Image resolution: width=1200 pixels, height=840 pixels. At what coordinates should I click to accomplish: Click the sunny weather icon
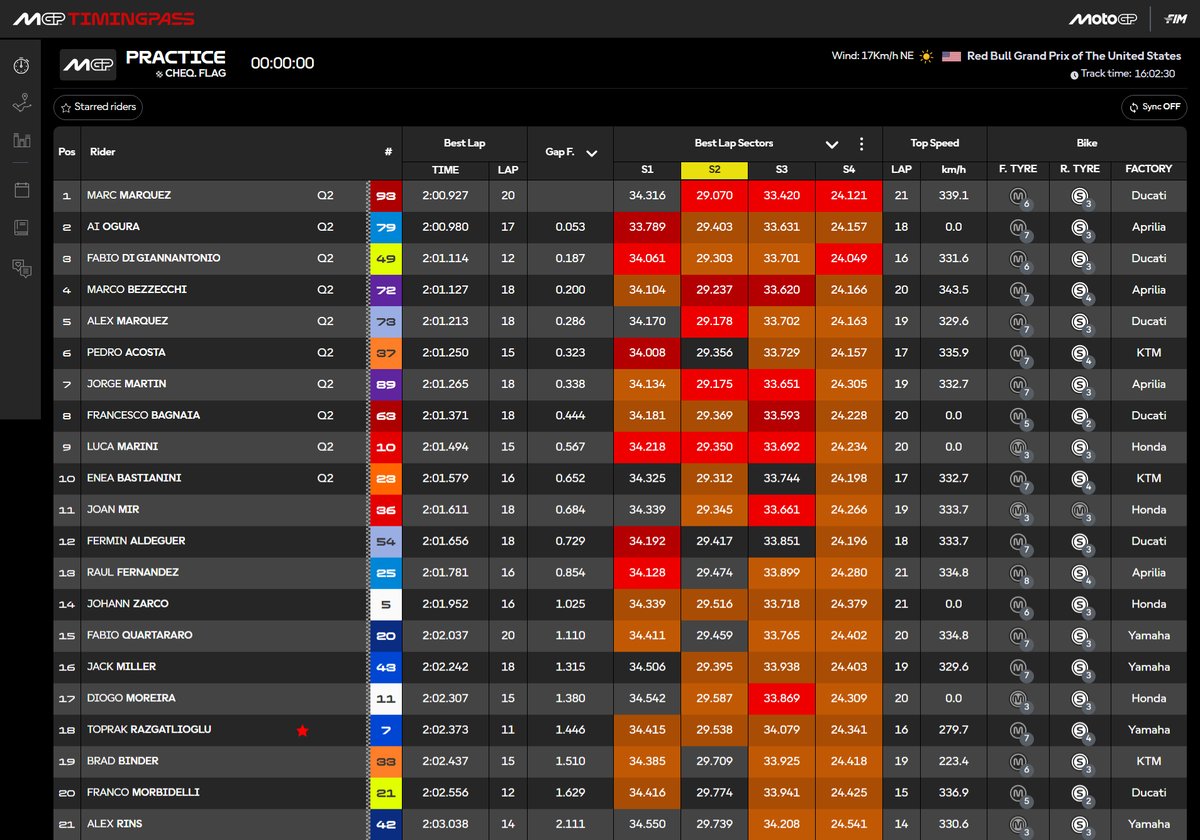(927, 56)
